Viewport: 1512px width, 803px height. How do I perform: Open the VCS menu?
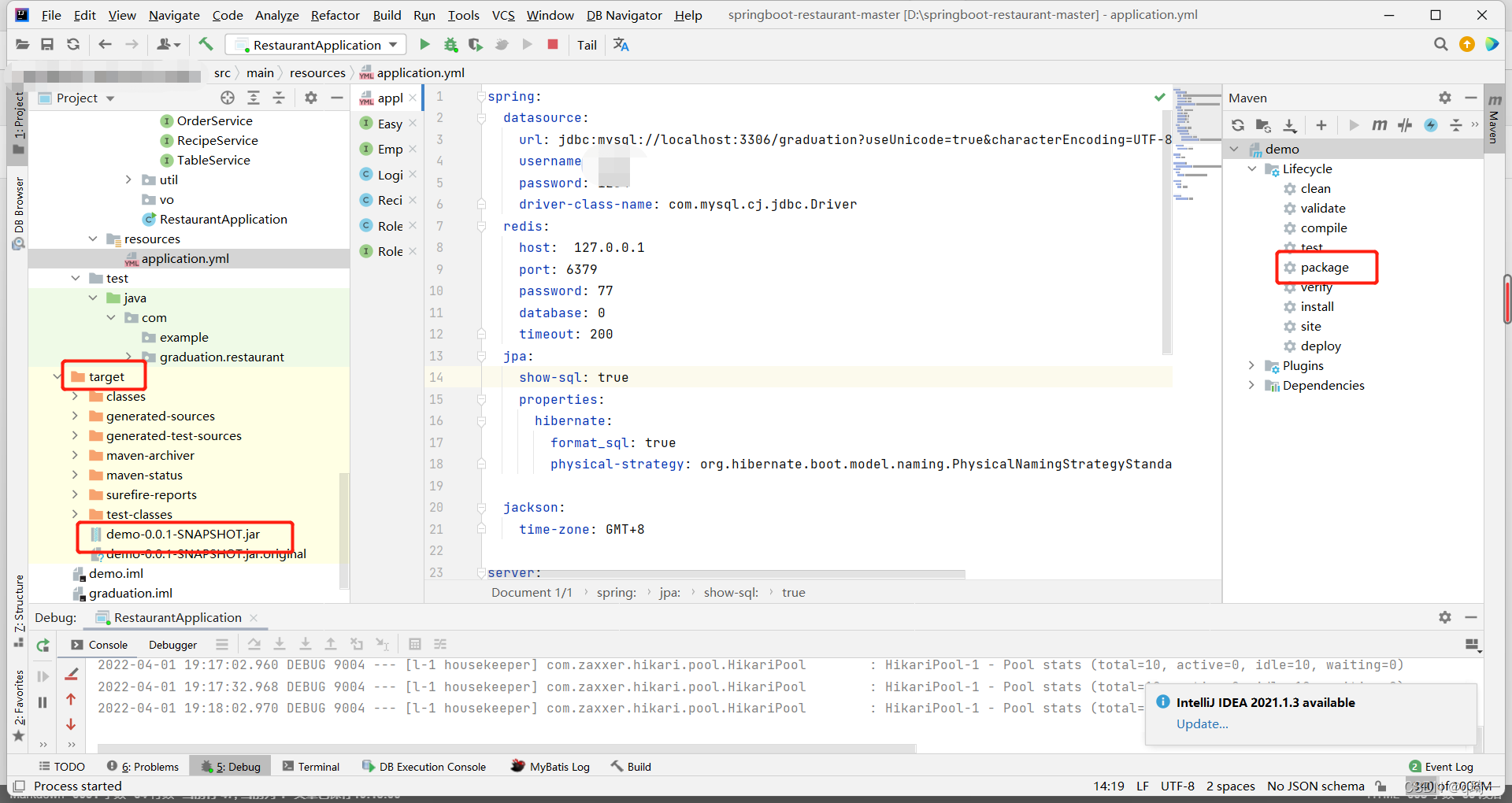coord(503,15)
